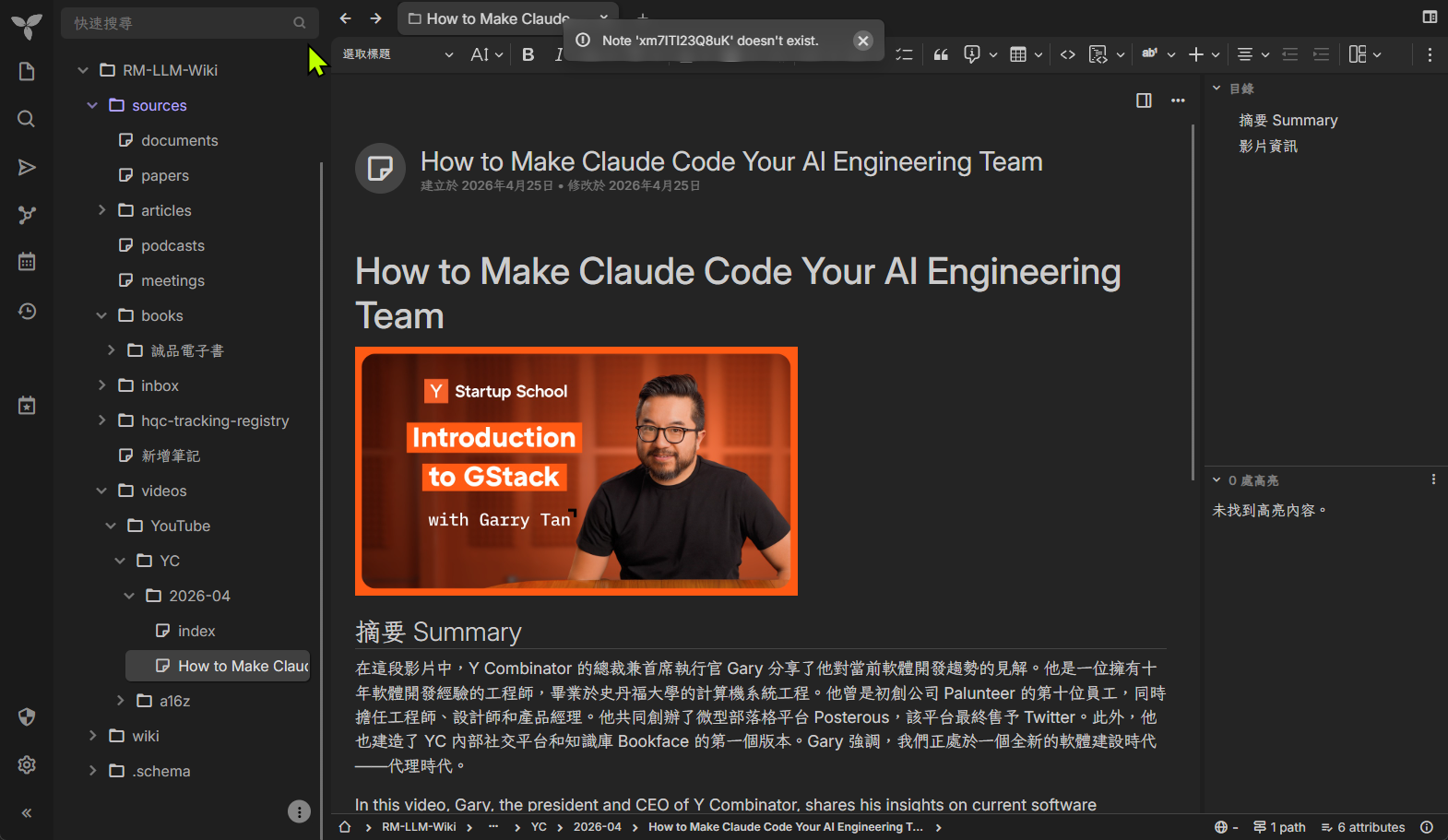The image size is (1448, 840).
Task: Create a new note from the launcher bar
Action: [27, 72]
